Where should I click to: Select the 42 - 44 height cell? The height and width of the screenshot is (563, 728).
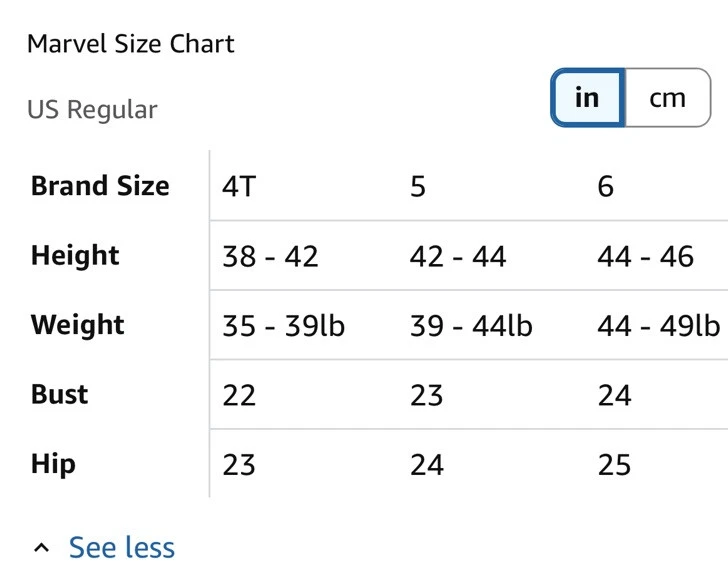457,257
